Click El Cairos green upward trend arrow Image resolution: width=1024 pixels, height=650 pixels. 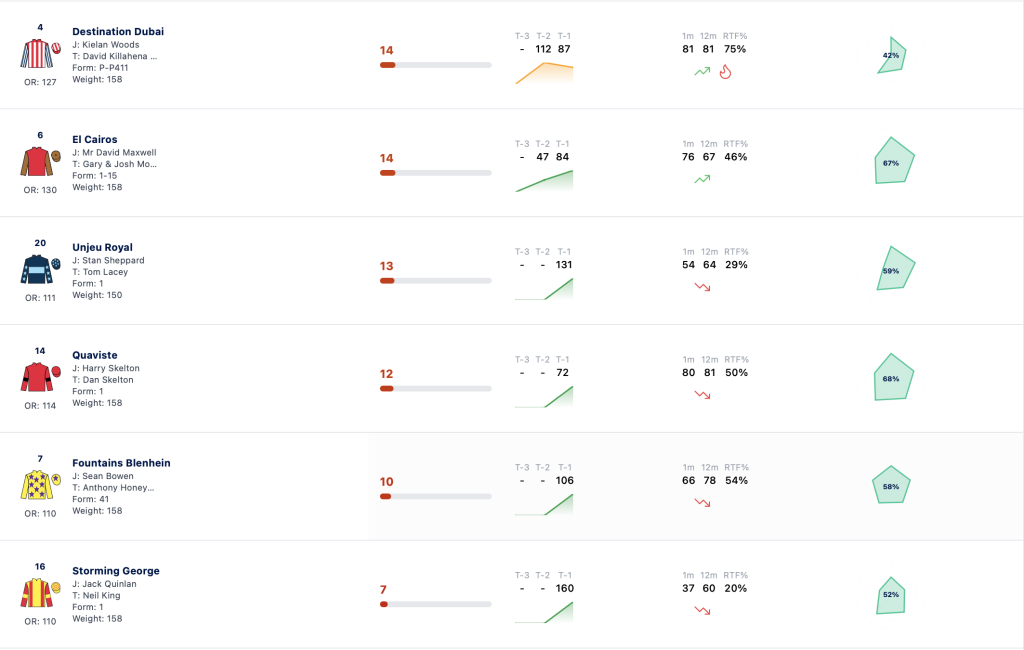click(x=702, y=179)
